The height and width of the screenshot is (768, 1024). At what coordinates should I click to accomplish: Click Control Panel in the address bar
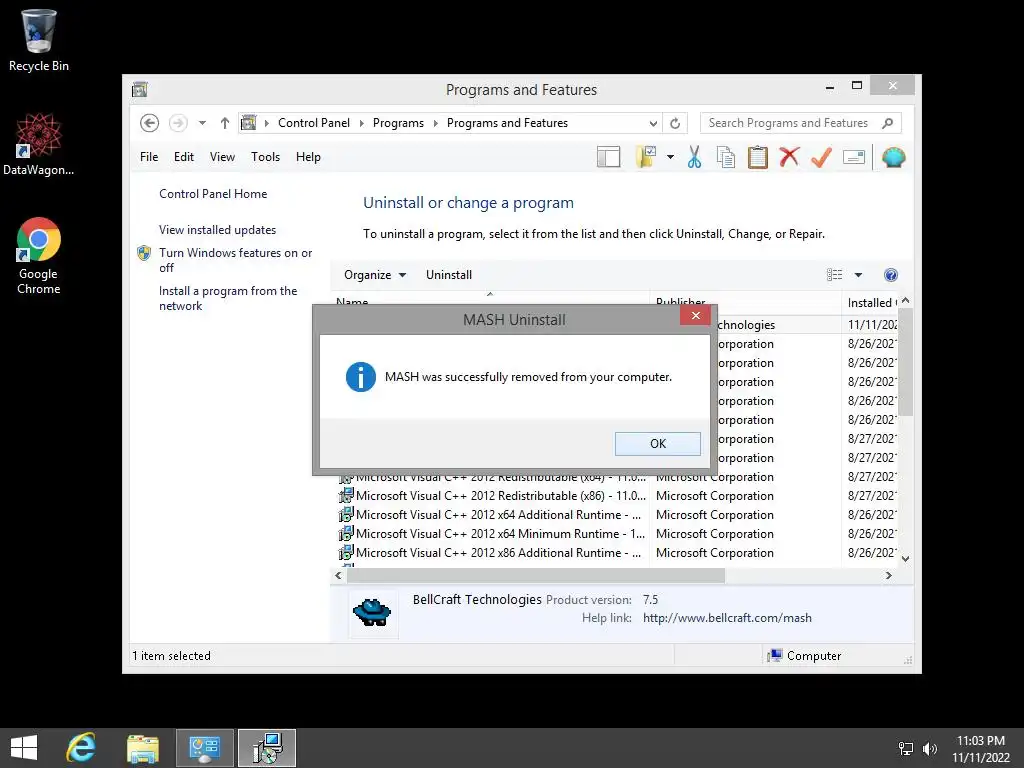coord(313,123)
